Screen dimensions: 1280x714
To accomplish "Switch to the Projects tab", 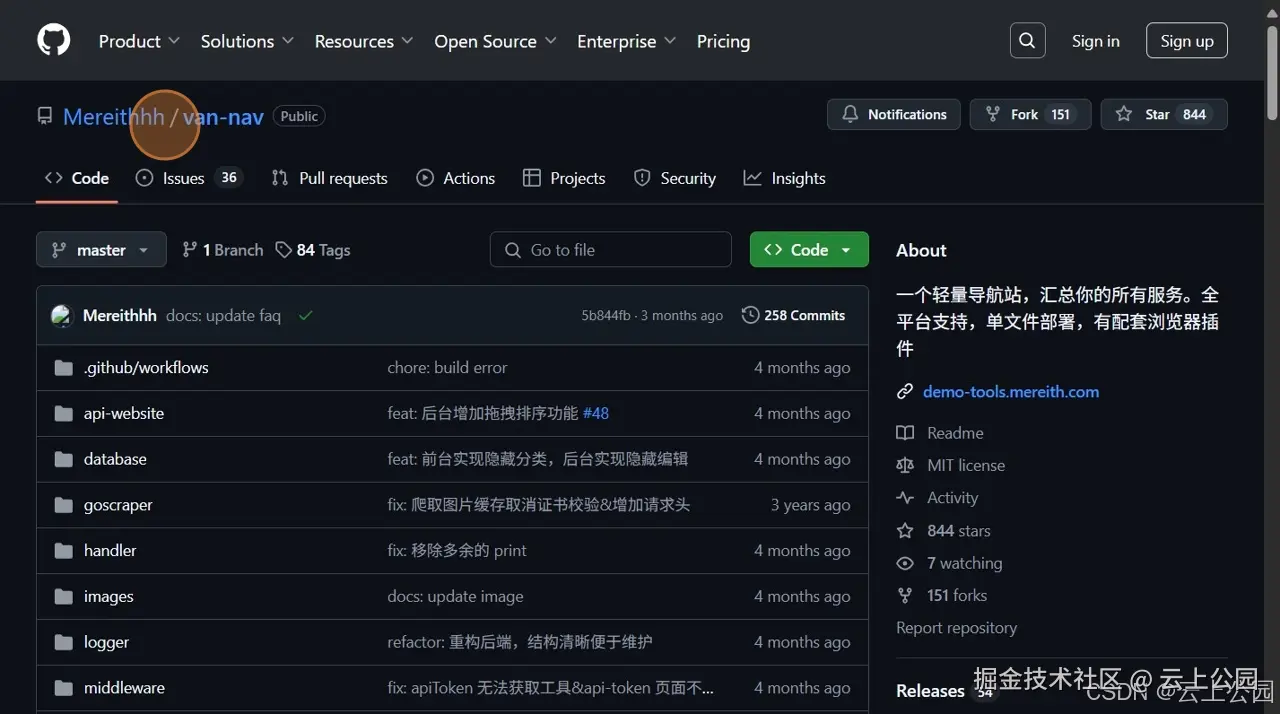I will [x=564, y=178].
